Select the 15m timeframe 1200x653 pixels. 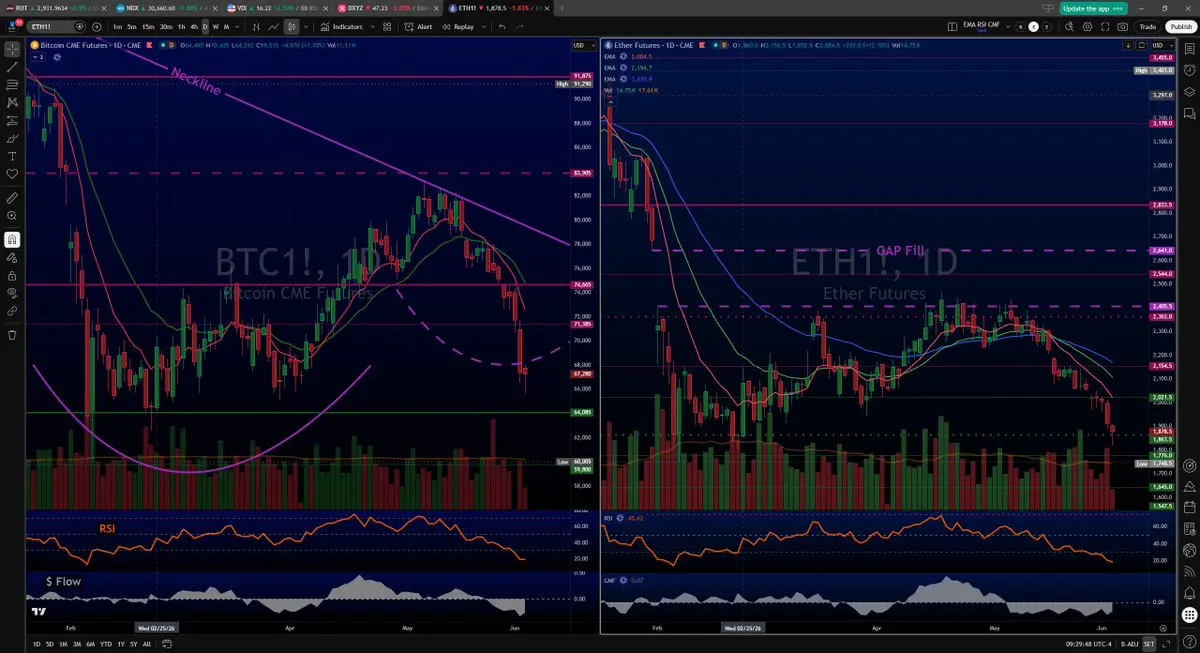pyautogui.click(x=148, y=26)
